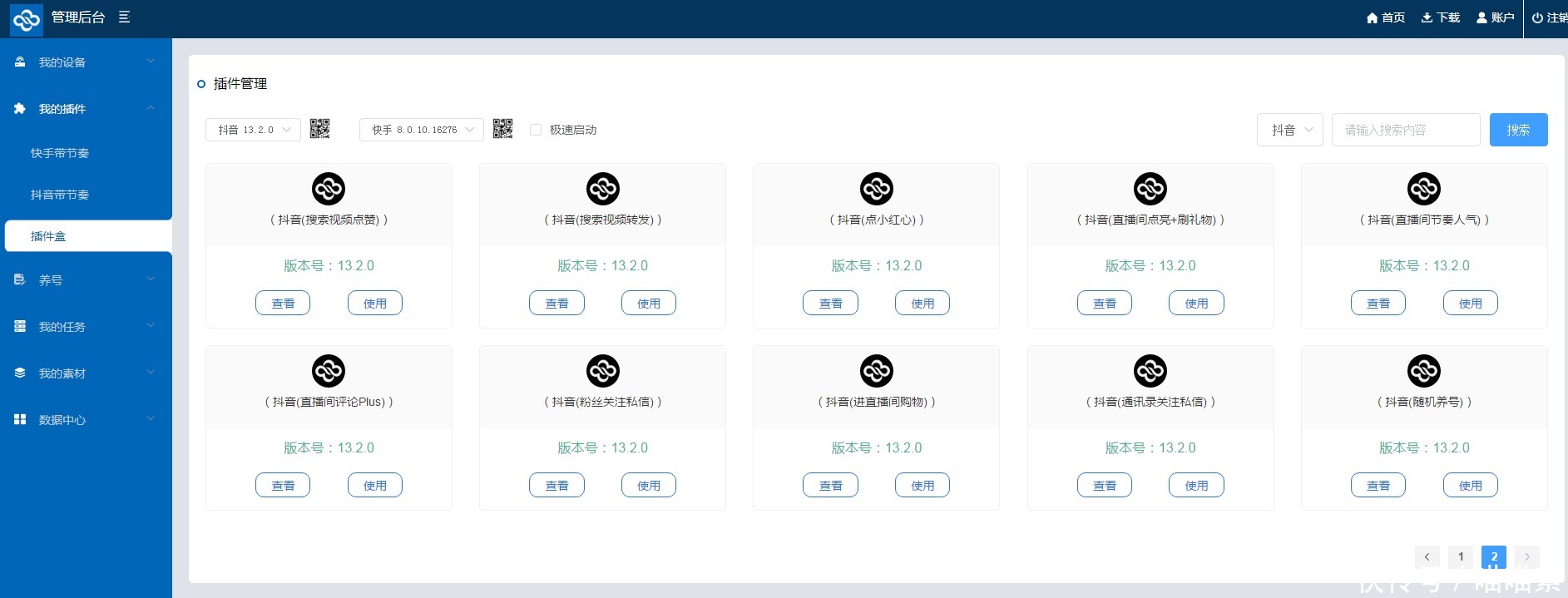1568x598 pixels.
Task: Expand the 养号 sidebar chevron
Action: click(x=151, y=279)
